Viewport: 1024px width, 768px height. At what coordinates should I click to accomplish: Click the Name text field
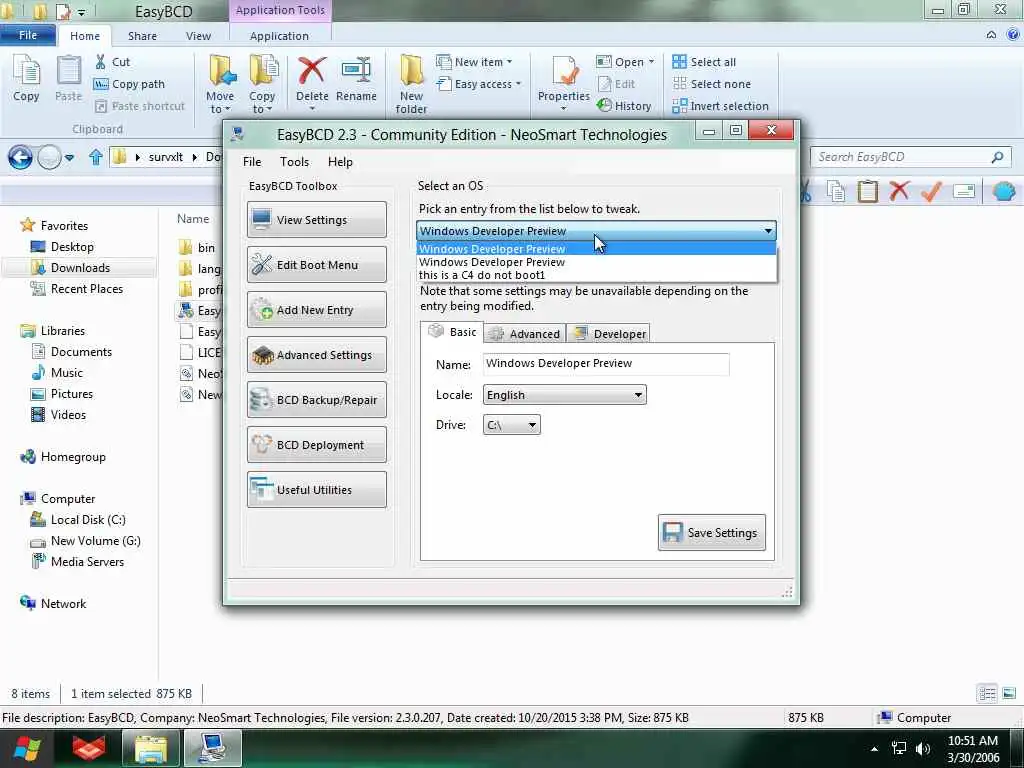606,364
